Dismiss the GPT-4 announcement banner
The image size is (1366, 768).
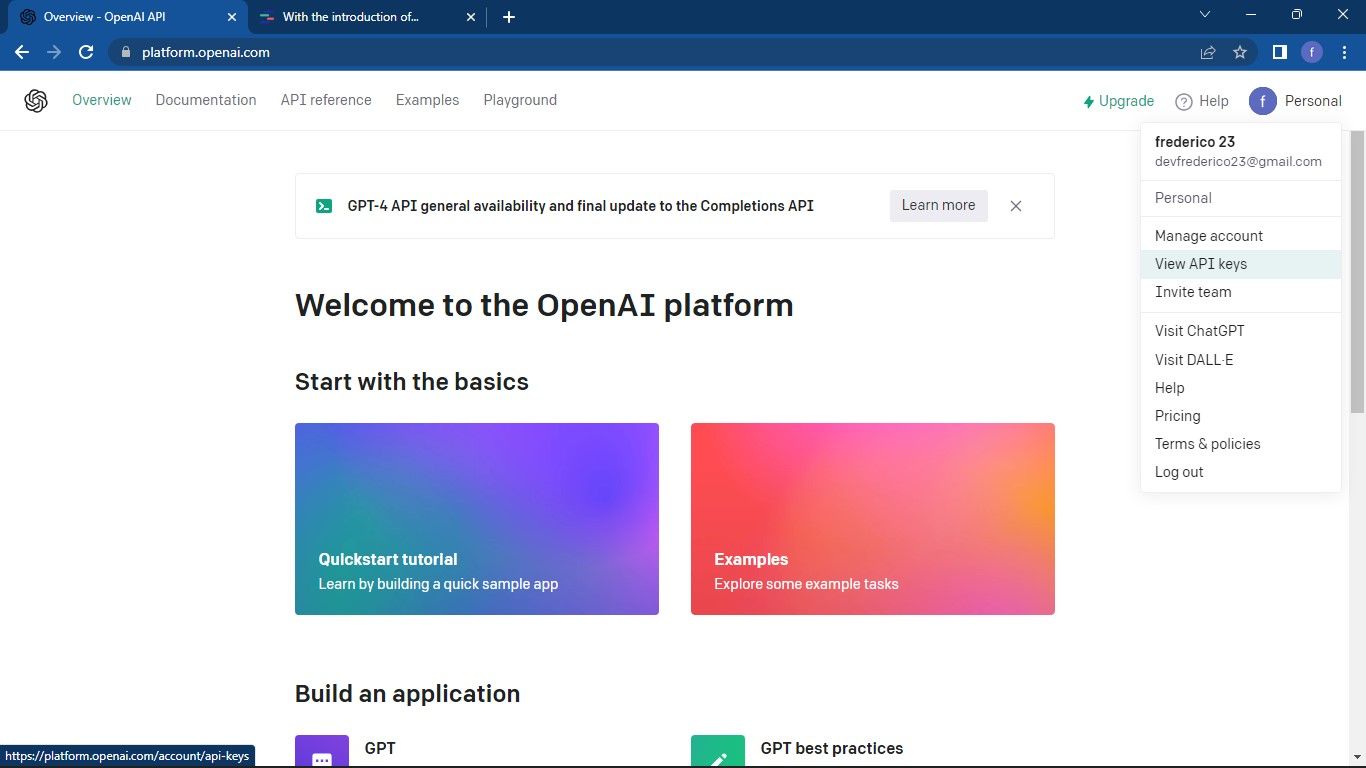pos(1016,206)
